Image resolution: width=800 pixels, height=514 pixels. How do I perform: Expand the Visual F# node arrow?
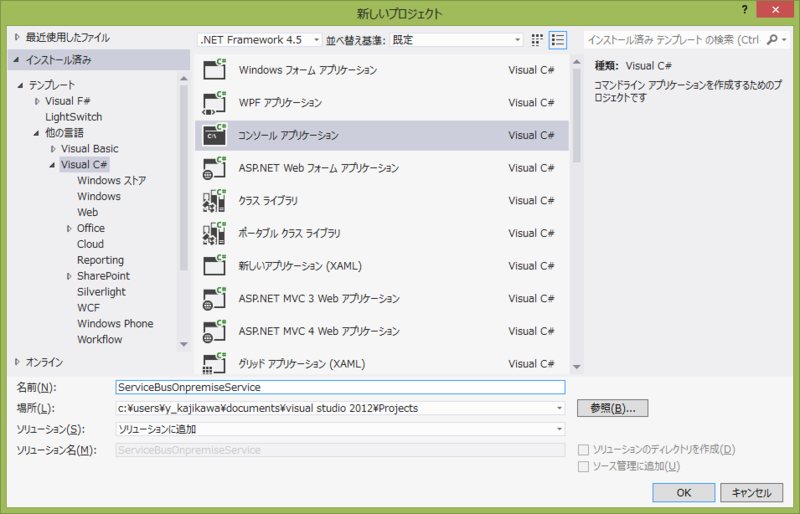37,101
